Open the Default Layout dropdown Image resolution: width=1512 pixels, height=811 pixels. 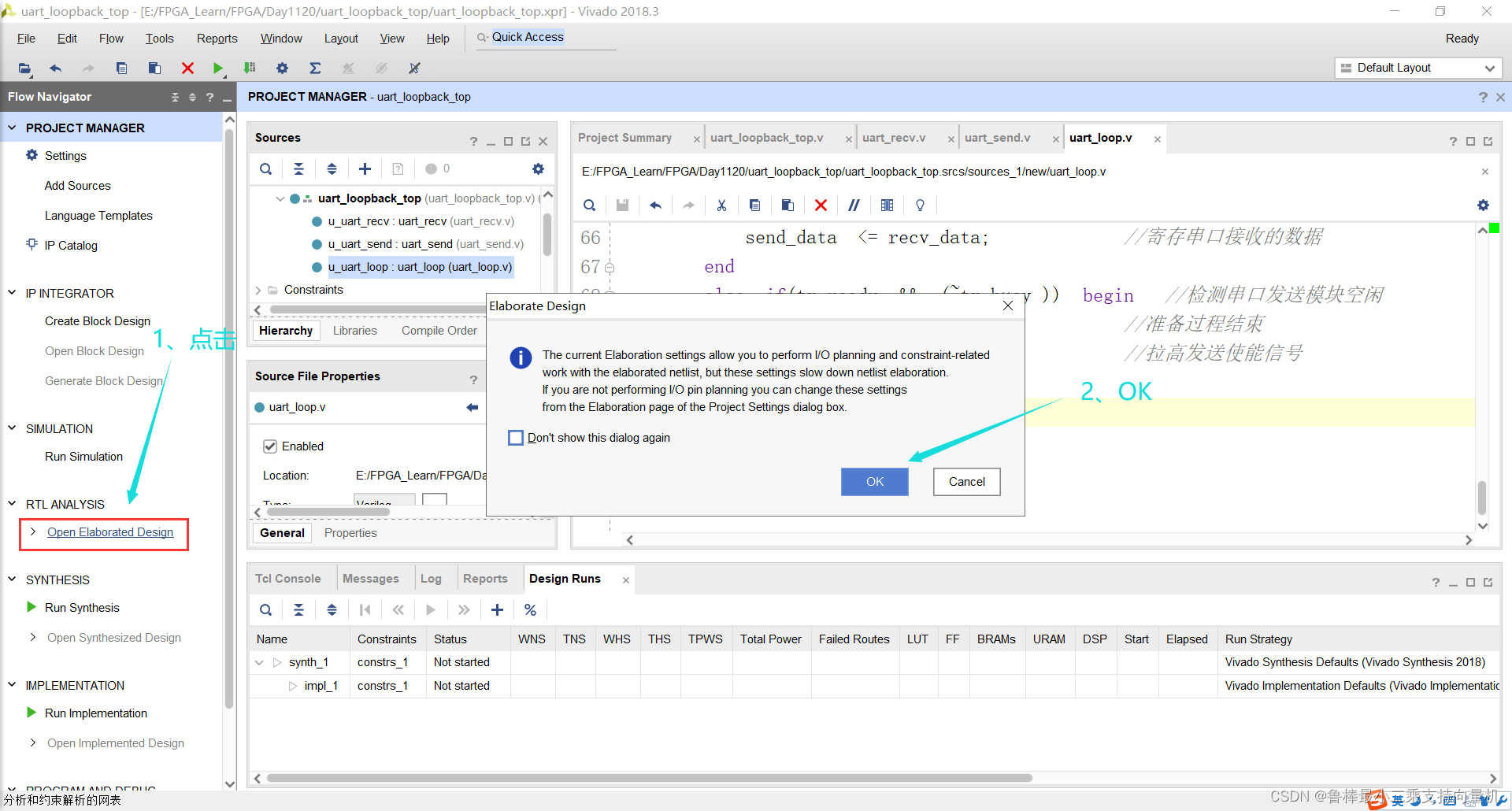click(1418, 68)
